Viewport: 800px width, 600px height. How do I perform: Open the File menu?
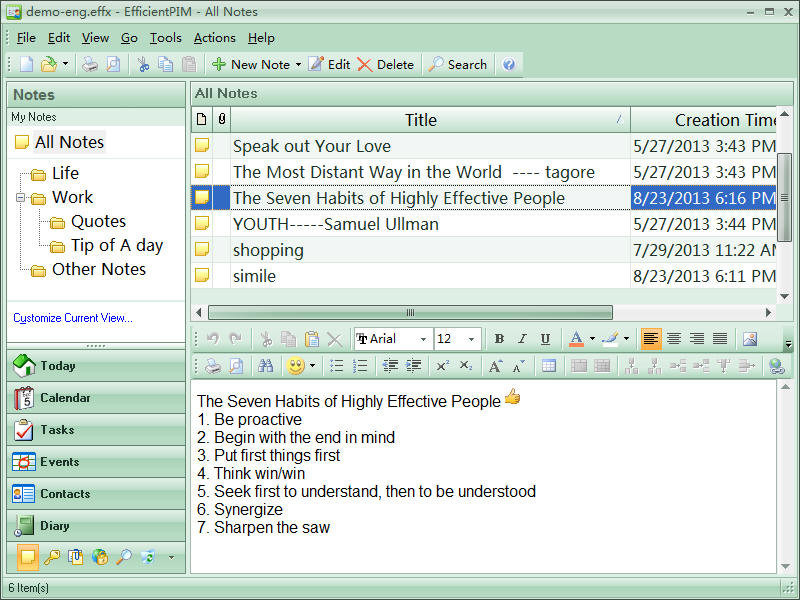(26, 38)
